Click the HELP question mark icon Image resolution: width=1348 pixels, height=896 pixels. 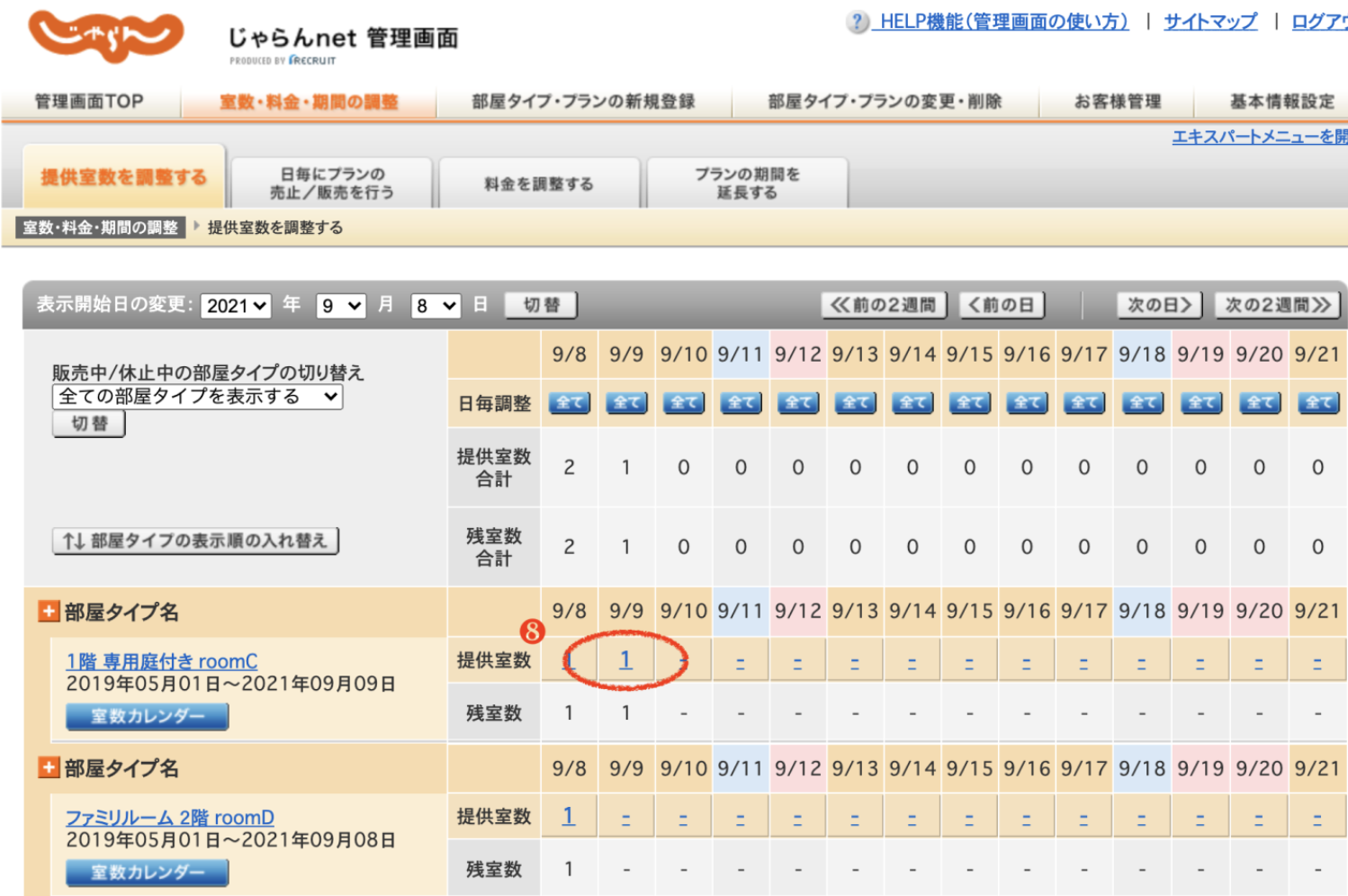(x=858, y=22)
